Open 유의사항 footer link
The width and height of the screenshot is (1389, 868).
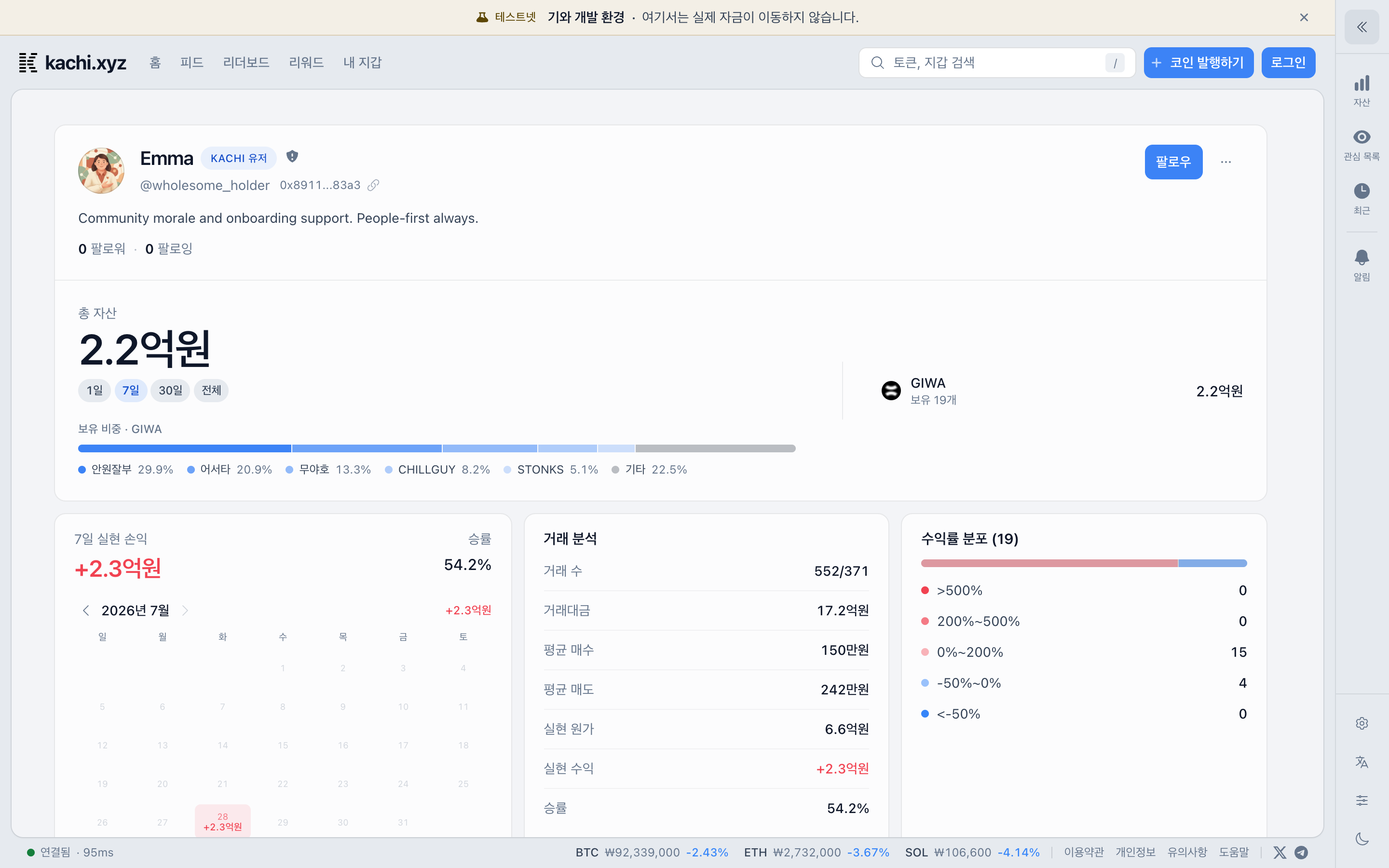click(x=1187, y=853)
